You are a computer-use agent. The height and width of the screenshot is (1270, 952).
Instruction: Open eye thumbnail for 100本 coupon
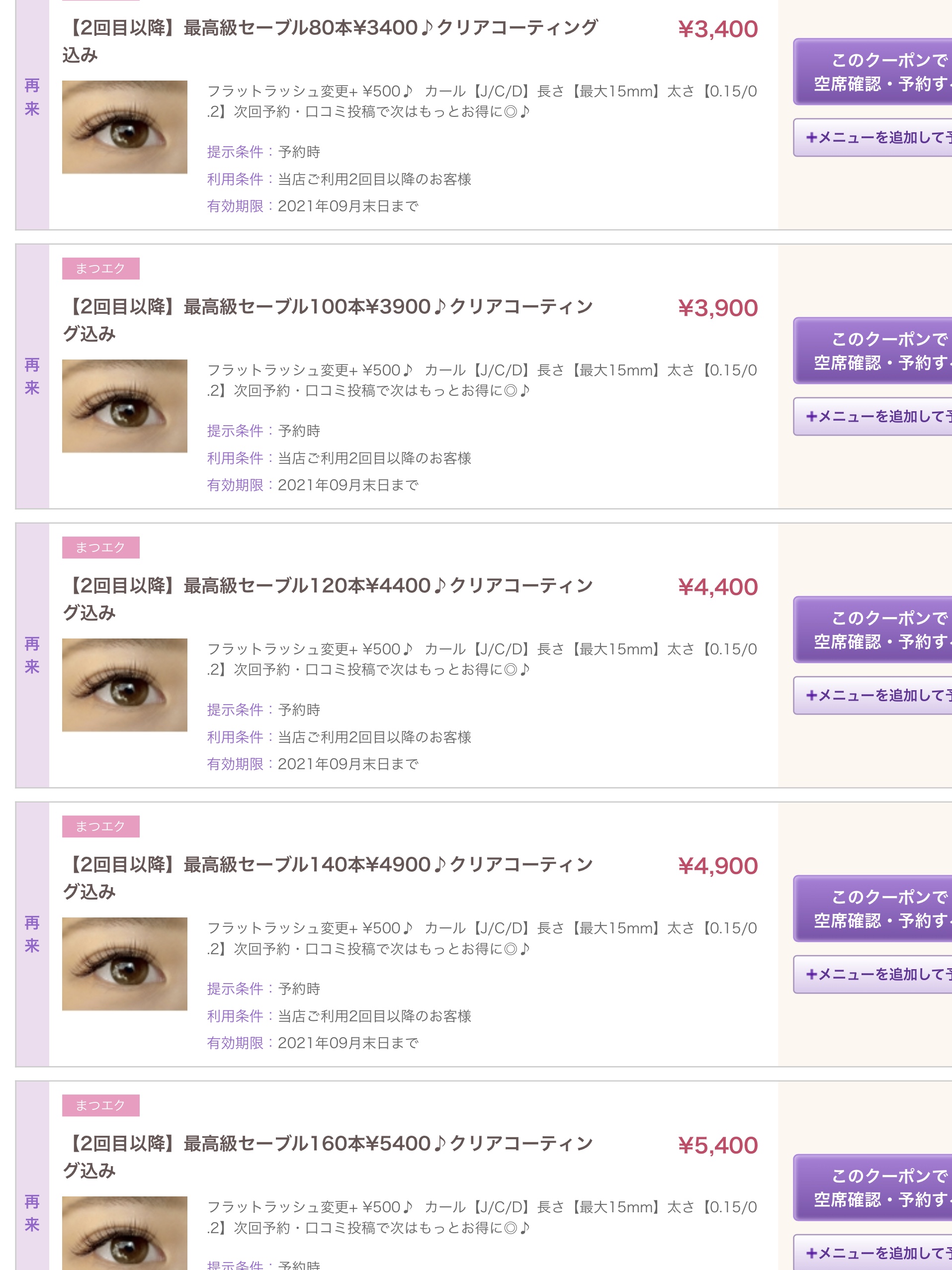pyautogui.click(x=124, y=406)
